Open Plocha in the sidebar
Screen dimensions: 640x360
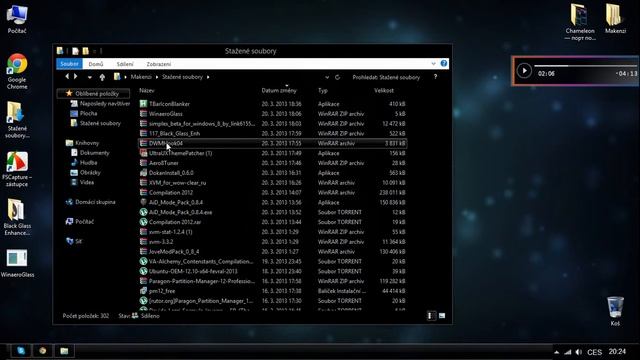[x=84, y=113]
